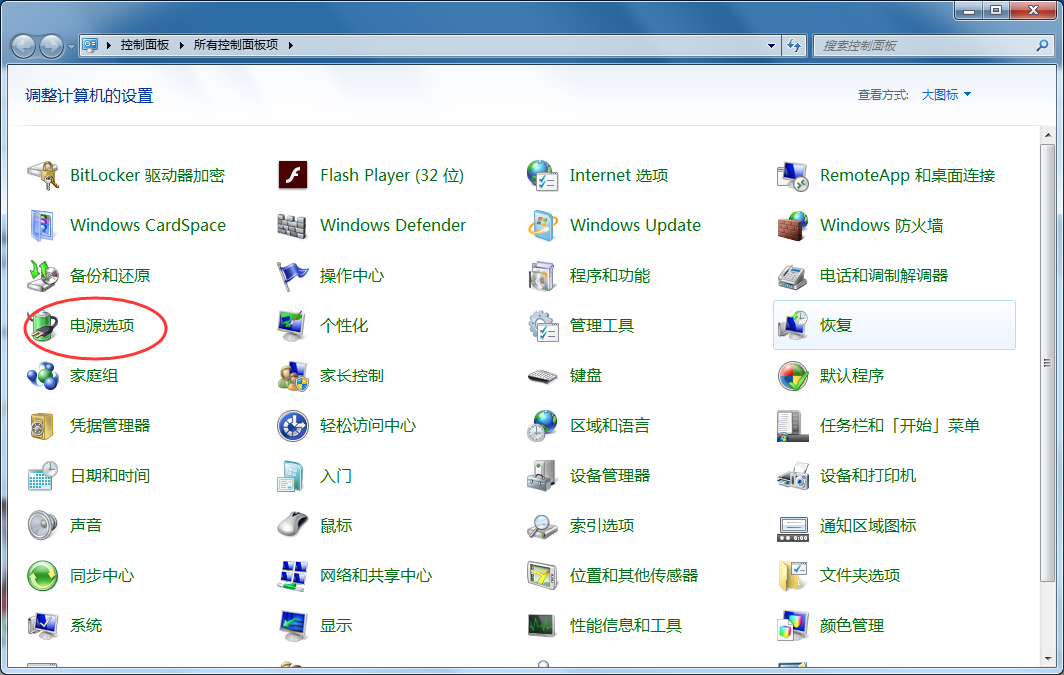The height and width of the screenshot is (675, 1064).
Task: Launch the Flash Player (32 位) icon
Action: (x=293, y=175)
